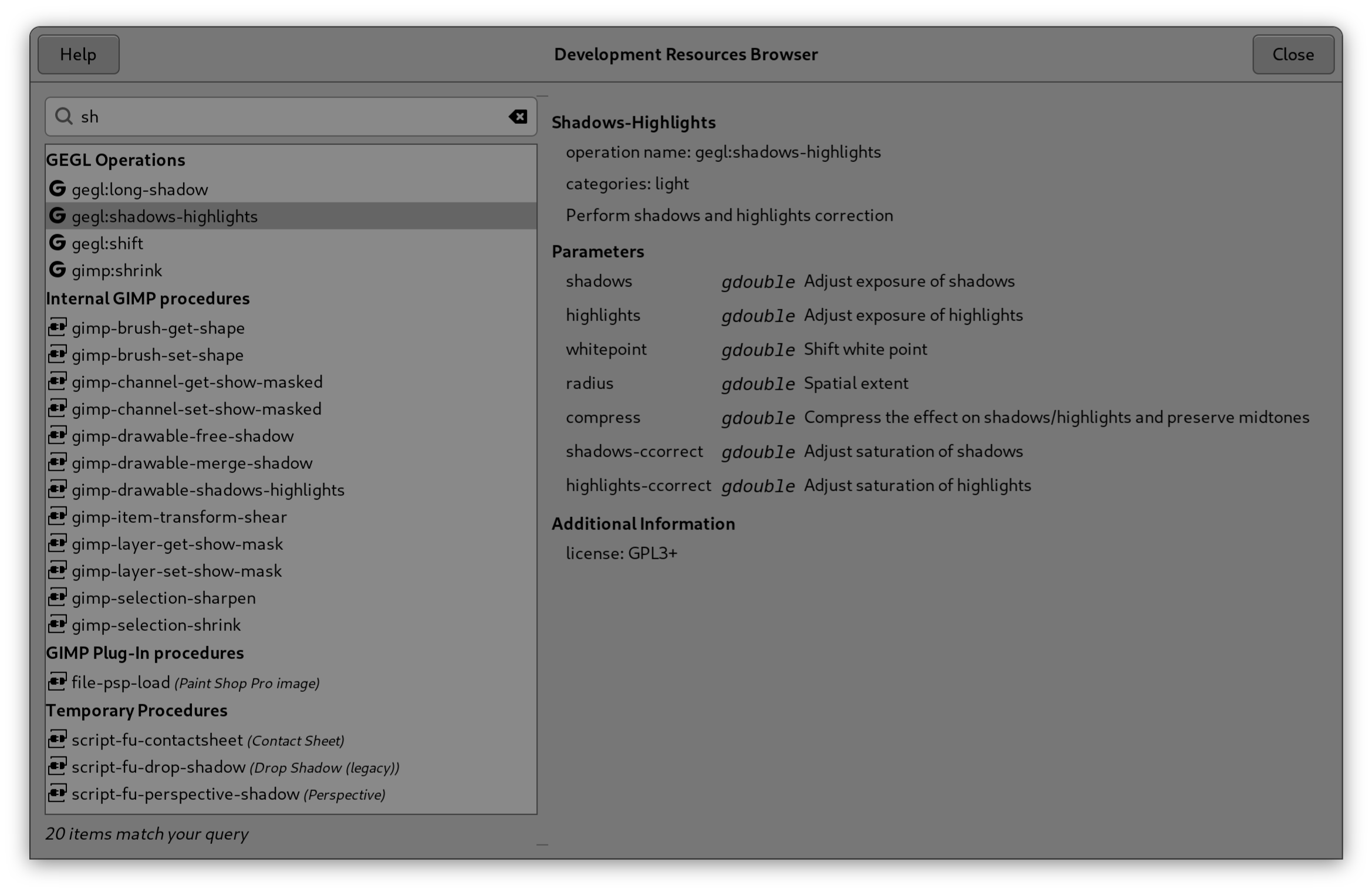The image size is (1372, 892).
Task: Select script-fu-contactsheet temporary procedure
Action: (291, 739)
